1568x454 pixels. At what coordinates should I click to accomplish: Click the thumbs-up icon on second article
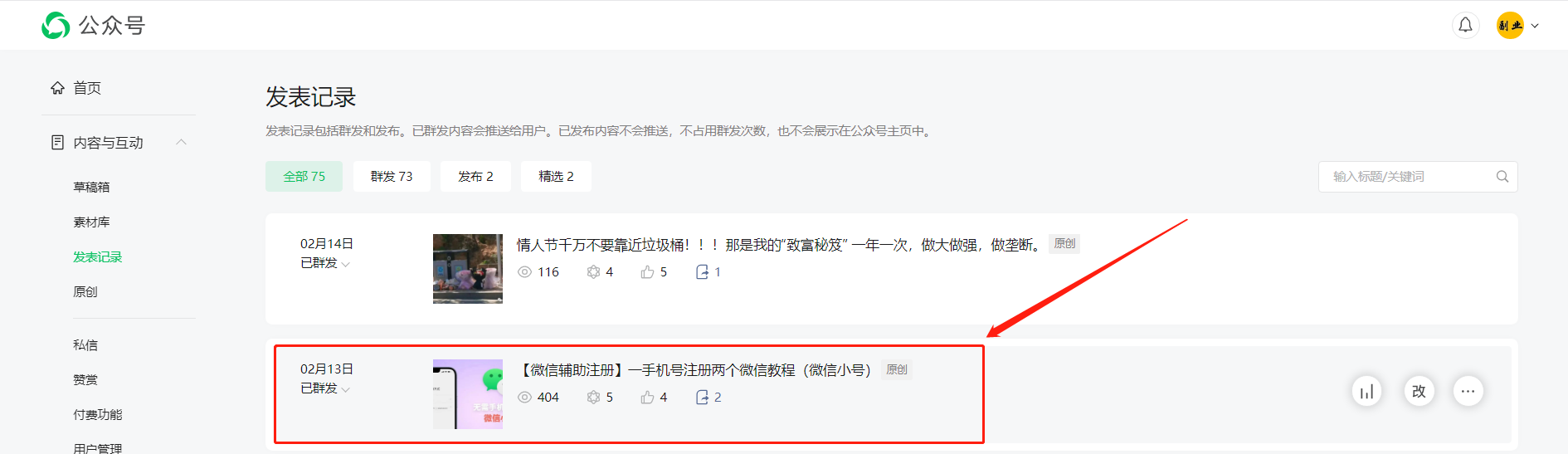(647, 398)
